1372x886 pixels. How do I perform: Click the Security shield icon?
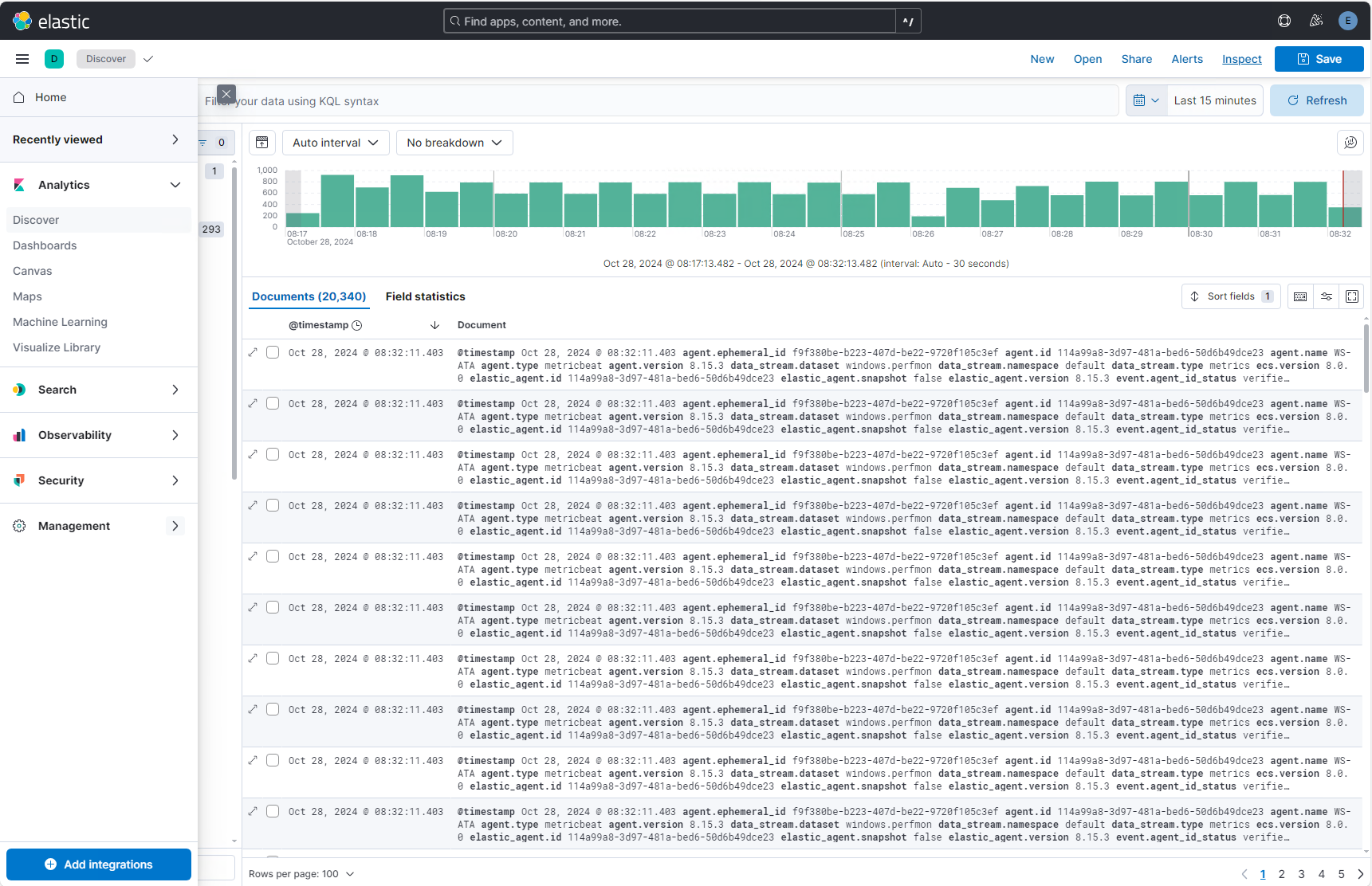point(19,480)
